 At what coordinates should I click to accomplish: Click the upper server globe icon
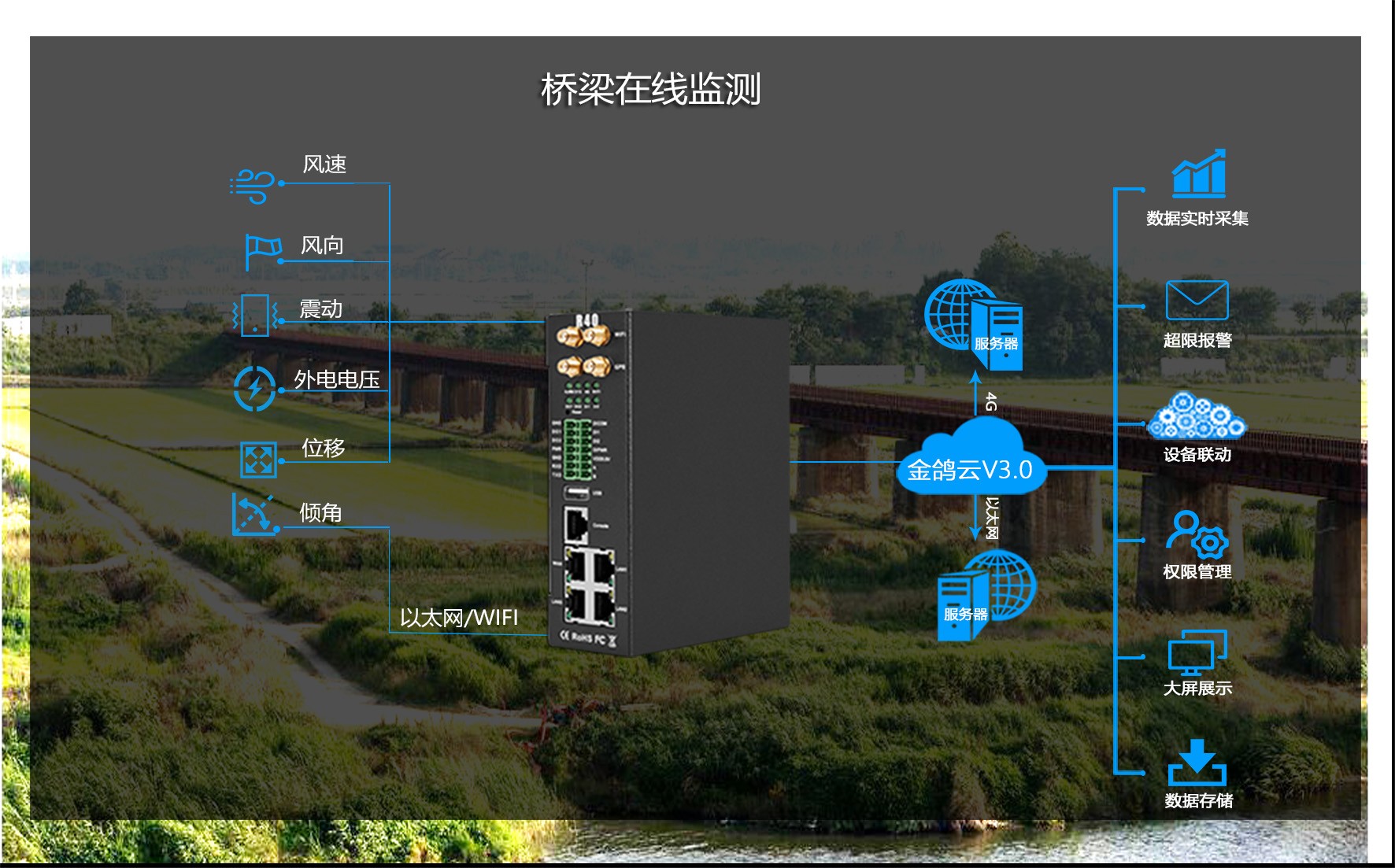(974, 324)
